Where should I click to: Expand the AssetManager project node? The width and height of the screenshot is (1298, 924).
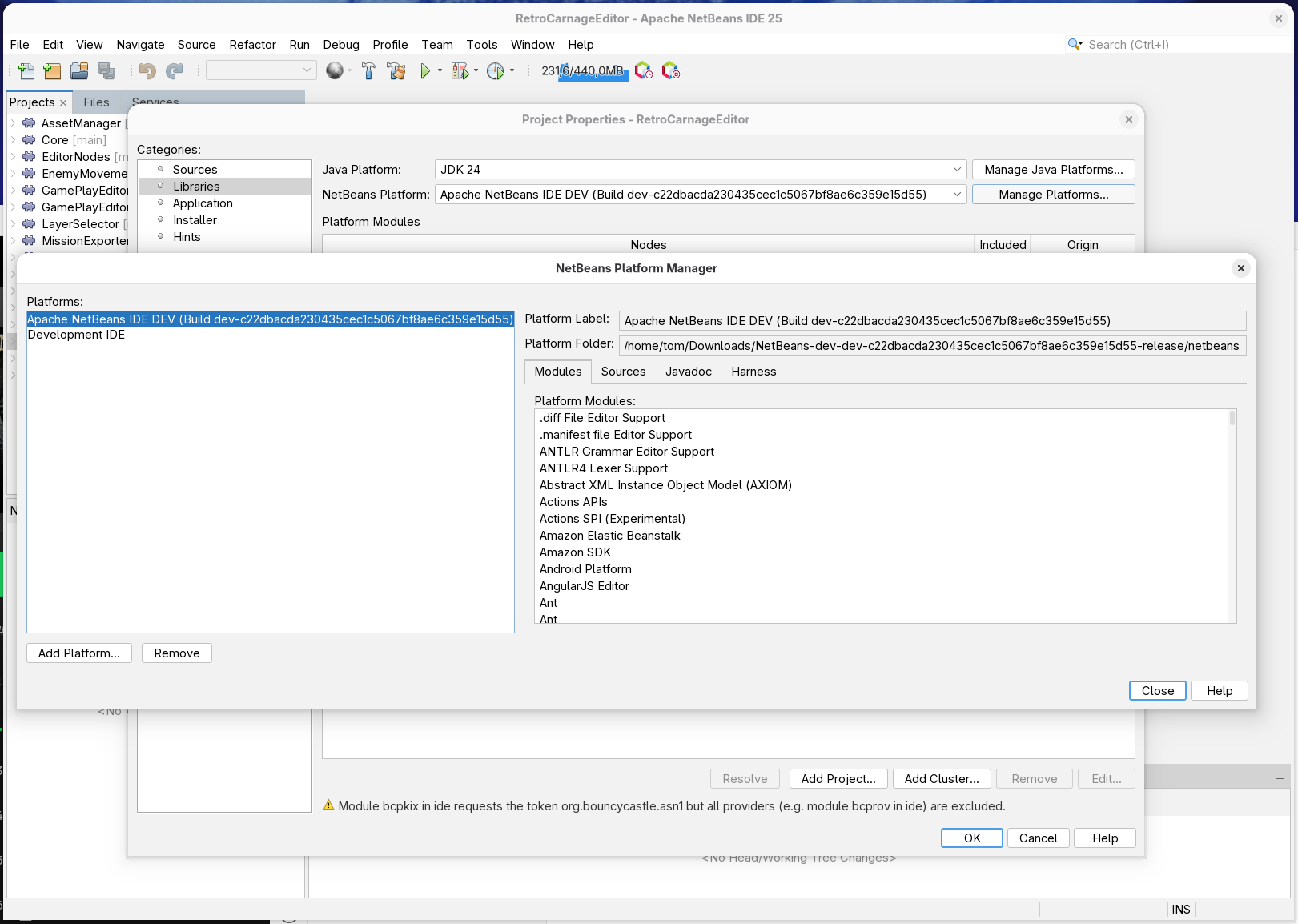(x=13, y=123)
